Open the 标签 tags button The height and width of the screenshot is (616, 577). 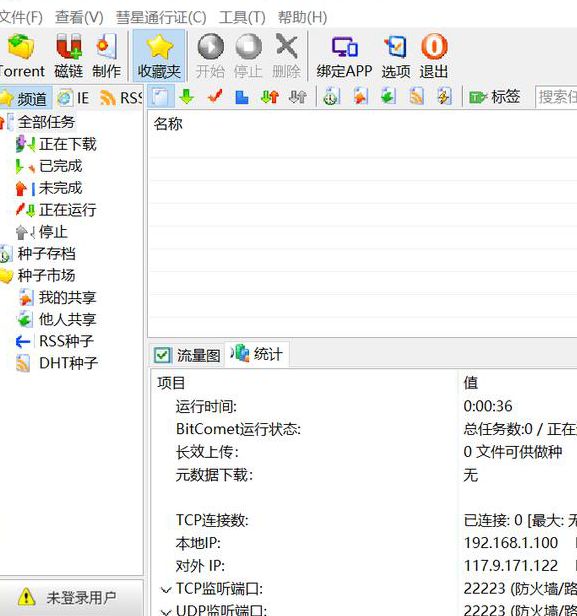coord(495,97)
